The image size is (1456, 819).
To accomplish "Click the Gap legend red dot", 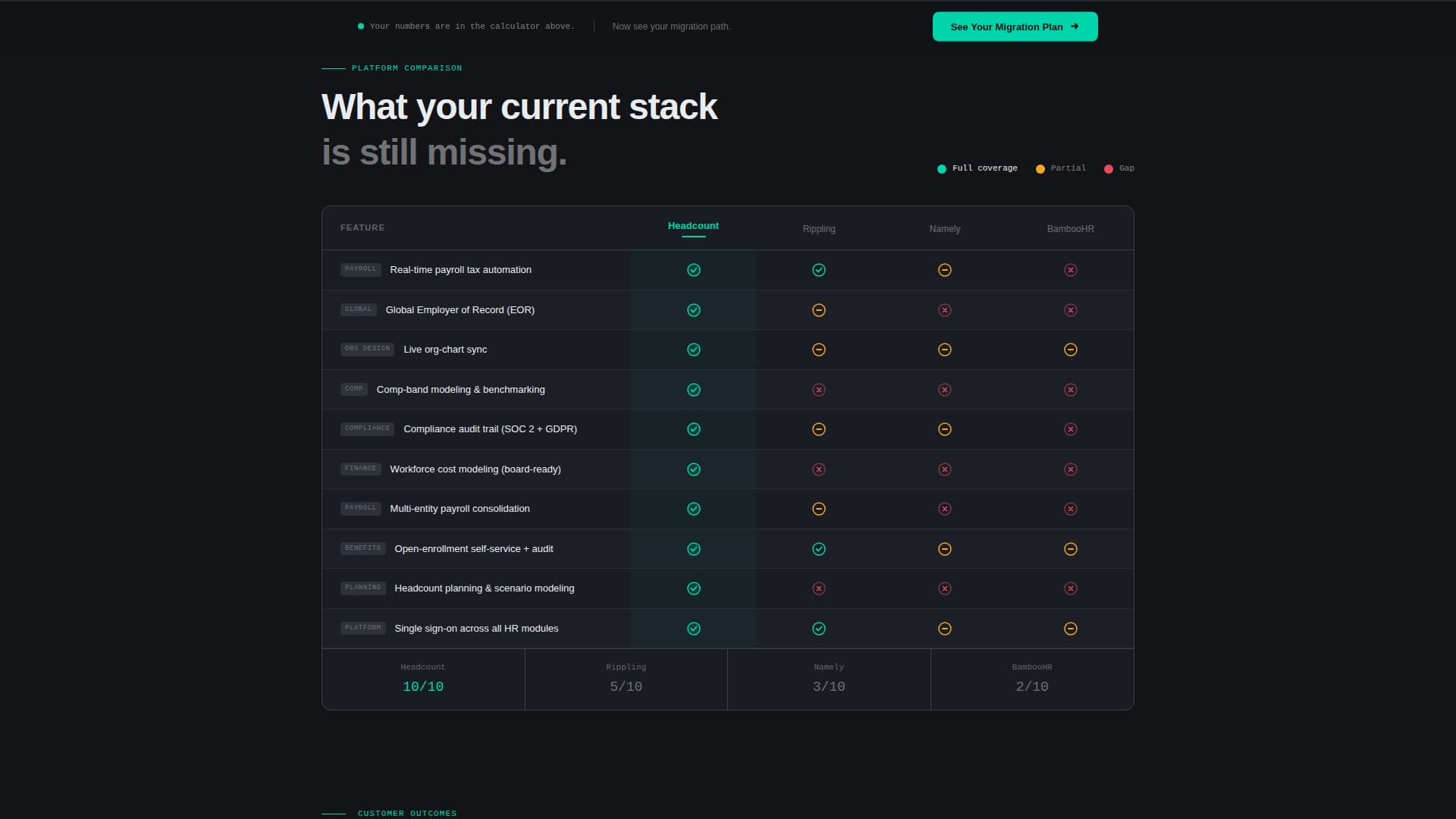I will pos(1109,169).
